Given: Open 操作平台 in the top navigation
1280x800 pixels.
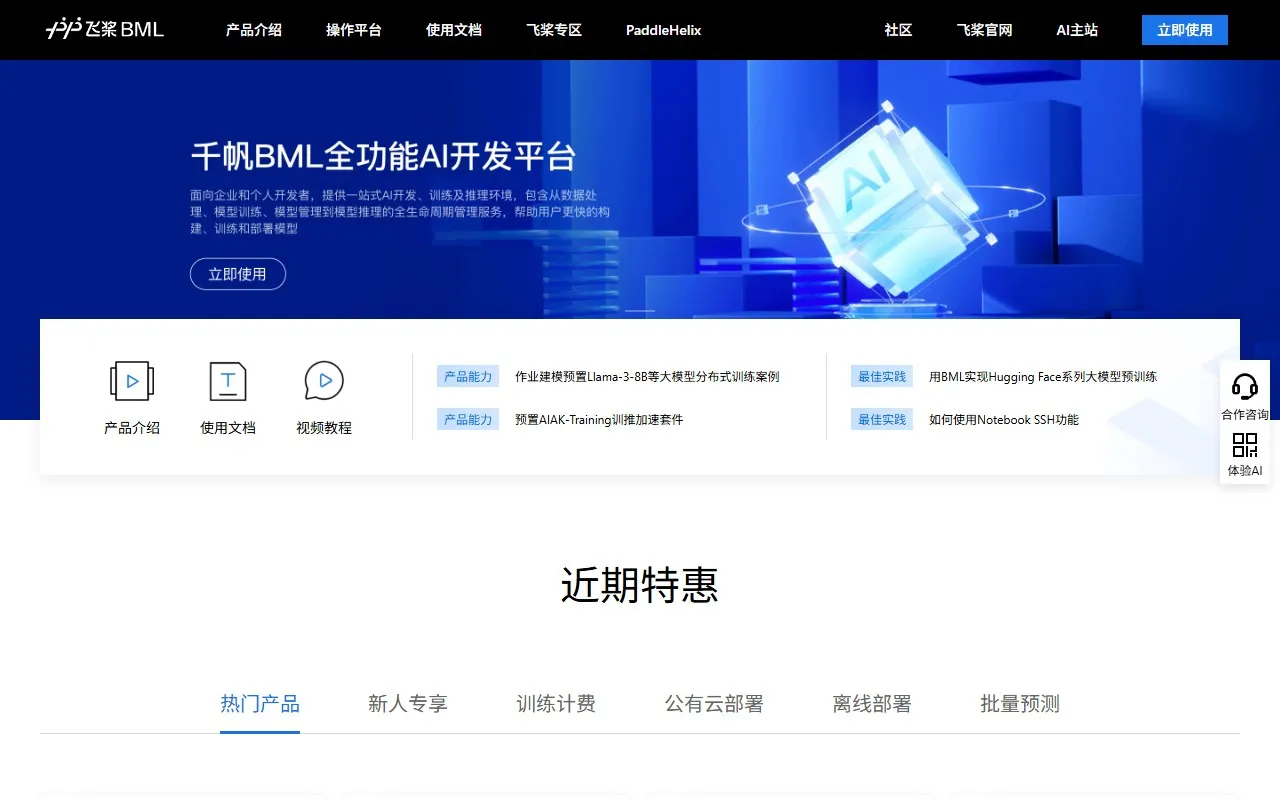Looking at the screenshot, I should click(354, 30).
